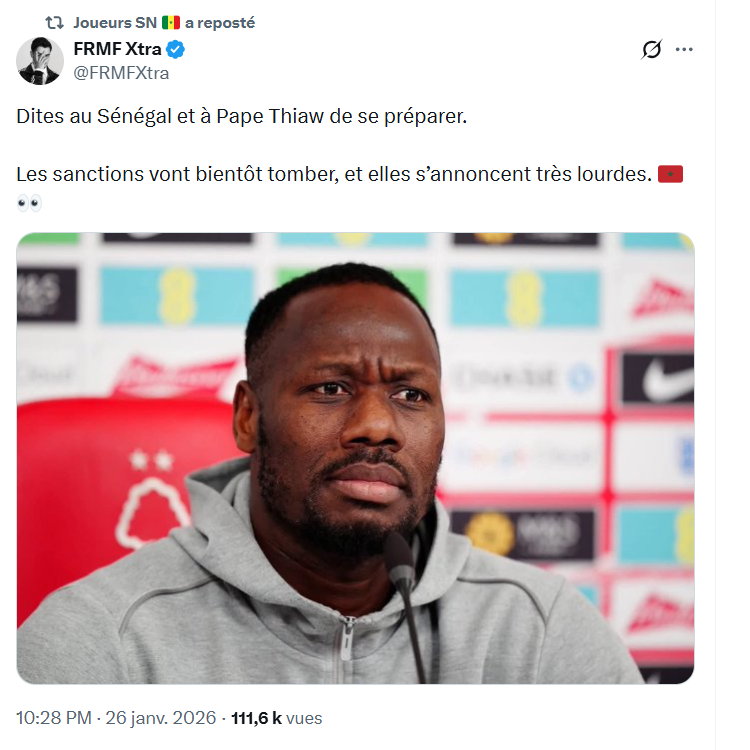Screen dimensions: 750x750
Task: Click the 111,6 k view count
Action: coord(257,718)
